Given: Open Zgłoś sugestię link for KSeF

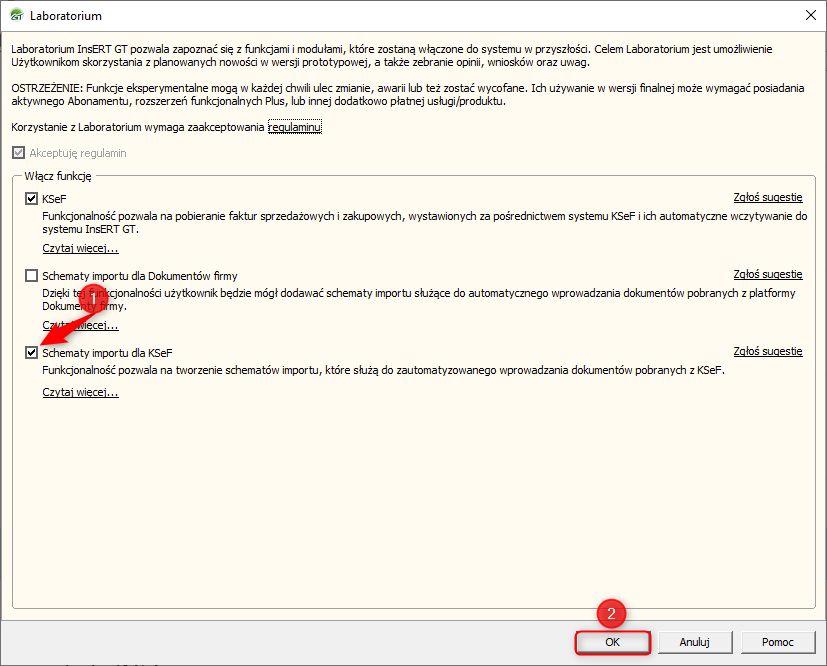Looking at the screenshot, I should [768, 197].
